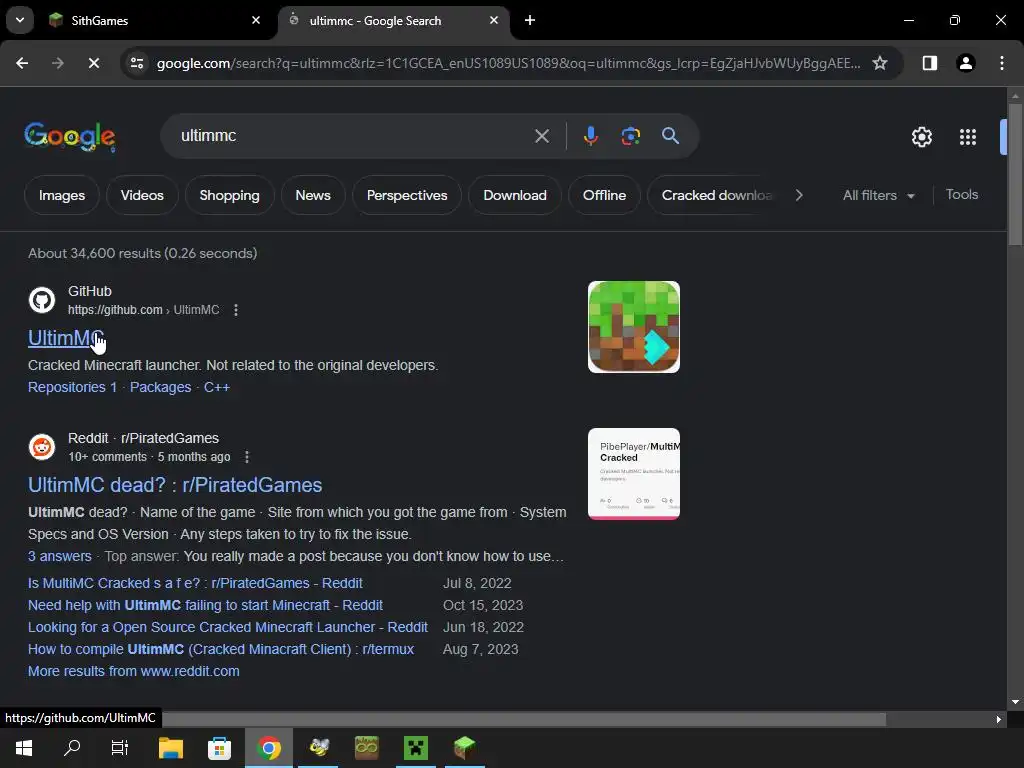The height and width of the screenshot is (768, 1024).
Task: Filter results by News
Action: point(313,195)
